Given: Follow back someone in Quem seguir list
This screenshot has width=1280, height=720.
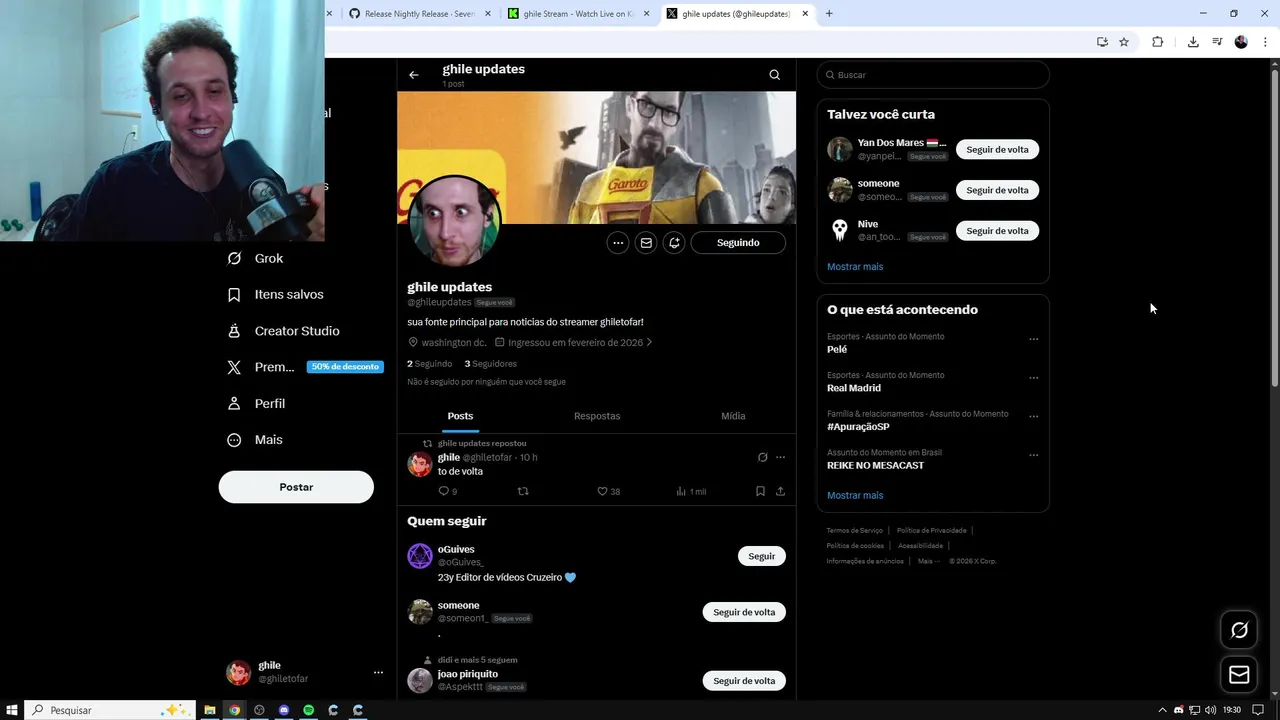Looking at the screenshot, I should pos(744,612).
